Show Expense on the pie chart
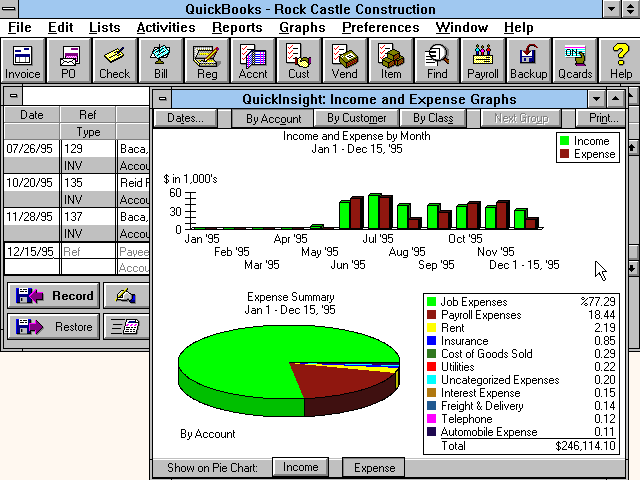The image size is (640, 480). pyautogui.click(x=374, y=467)
